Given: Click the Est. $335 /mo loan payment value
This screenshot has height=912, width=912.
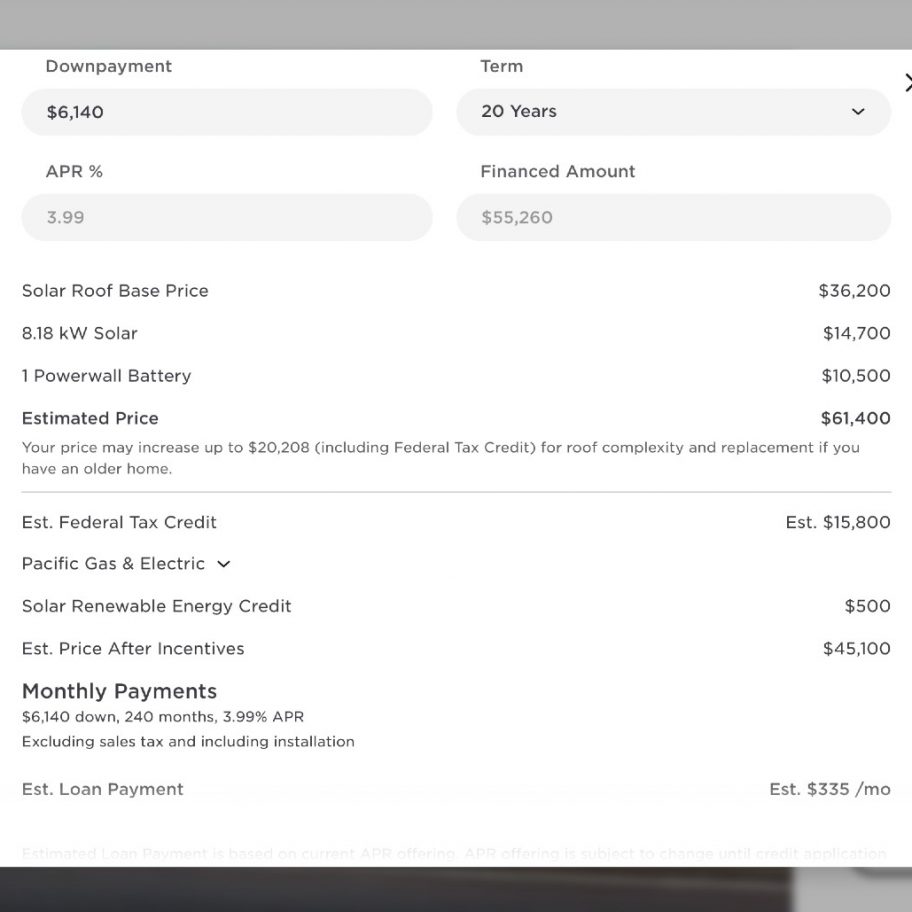Looking at the screenshot, I should click(x=829, y=789).
